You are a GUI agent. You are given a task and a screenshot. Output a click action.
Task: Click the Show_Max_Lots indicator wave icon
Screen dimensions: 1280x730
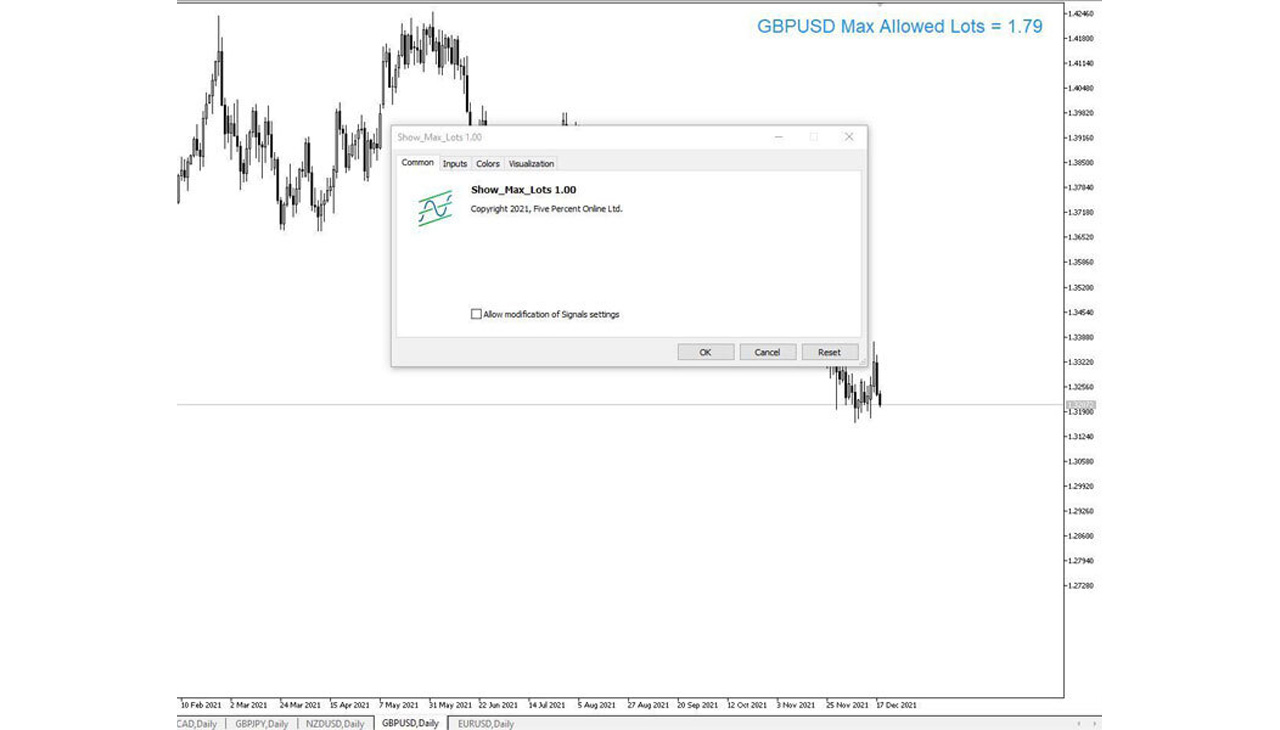pyautogui.click(x=435, y=208)
